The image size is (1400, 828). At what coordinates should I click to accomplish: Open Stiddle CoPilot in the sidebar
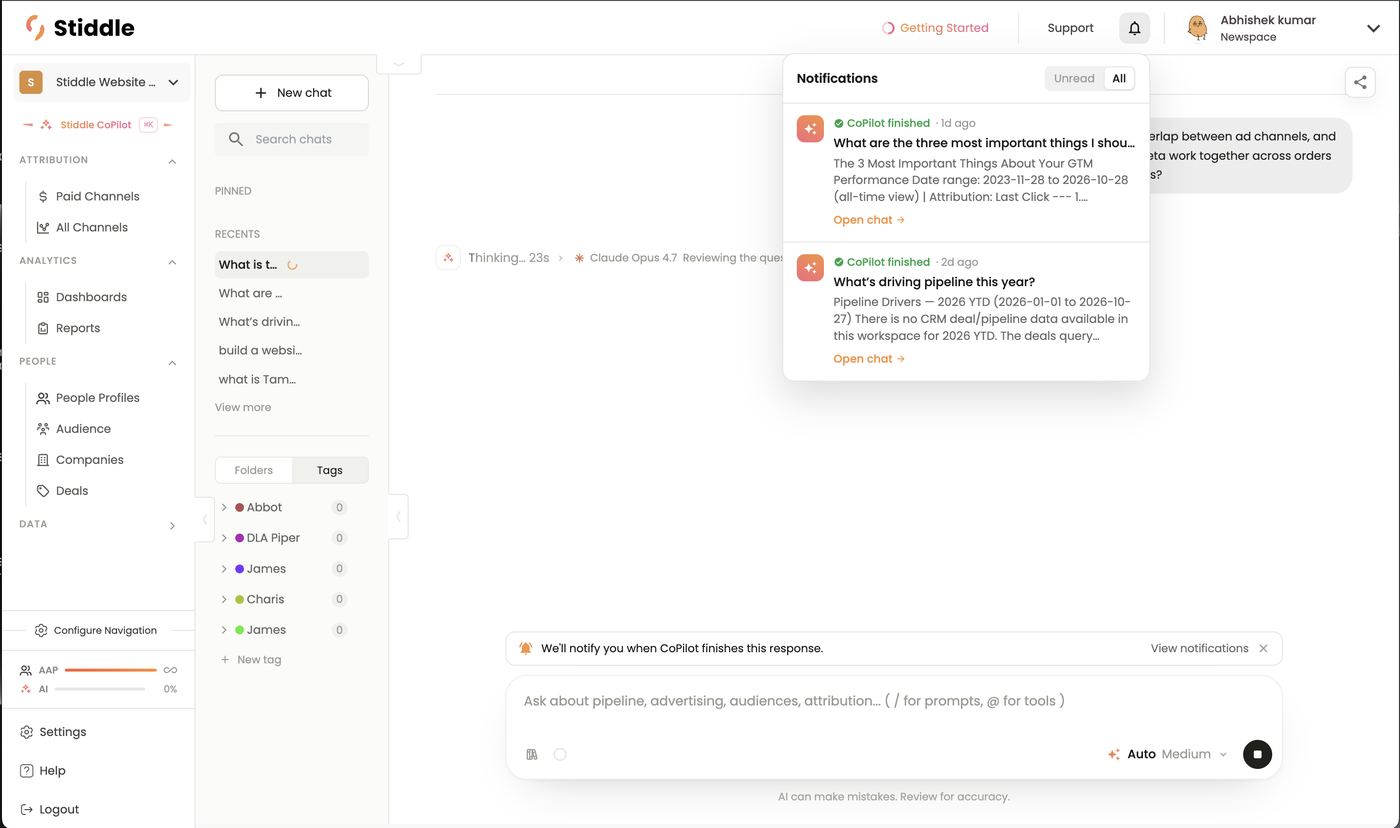click(97, 125)
